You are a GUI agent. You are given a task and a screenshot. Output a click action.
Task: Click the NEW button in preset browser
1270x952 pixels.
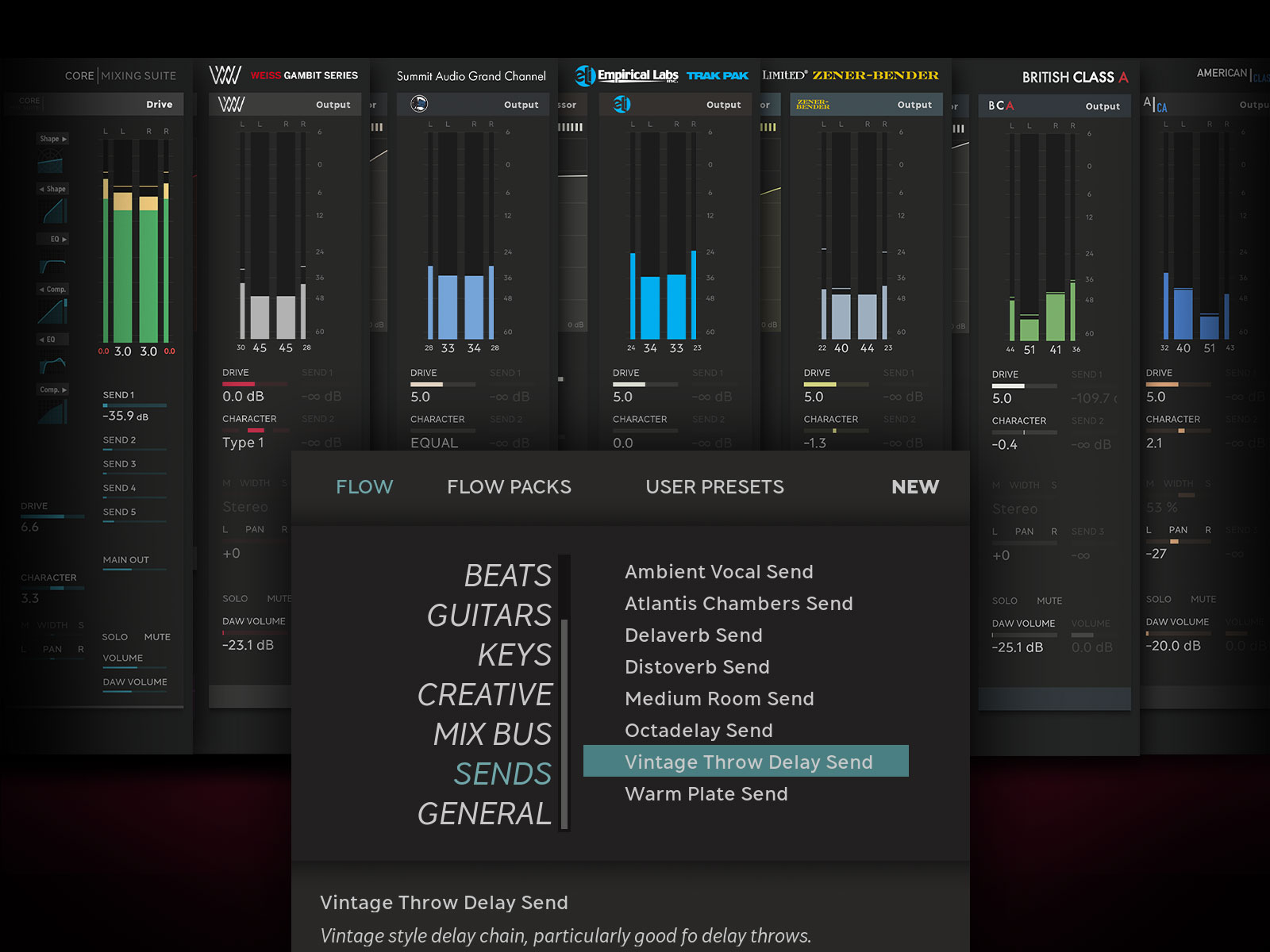tap(914, 487)
